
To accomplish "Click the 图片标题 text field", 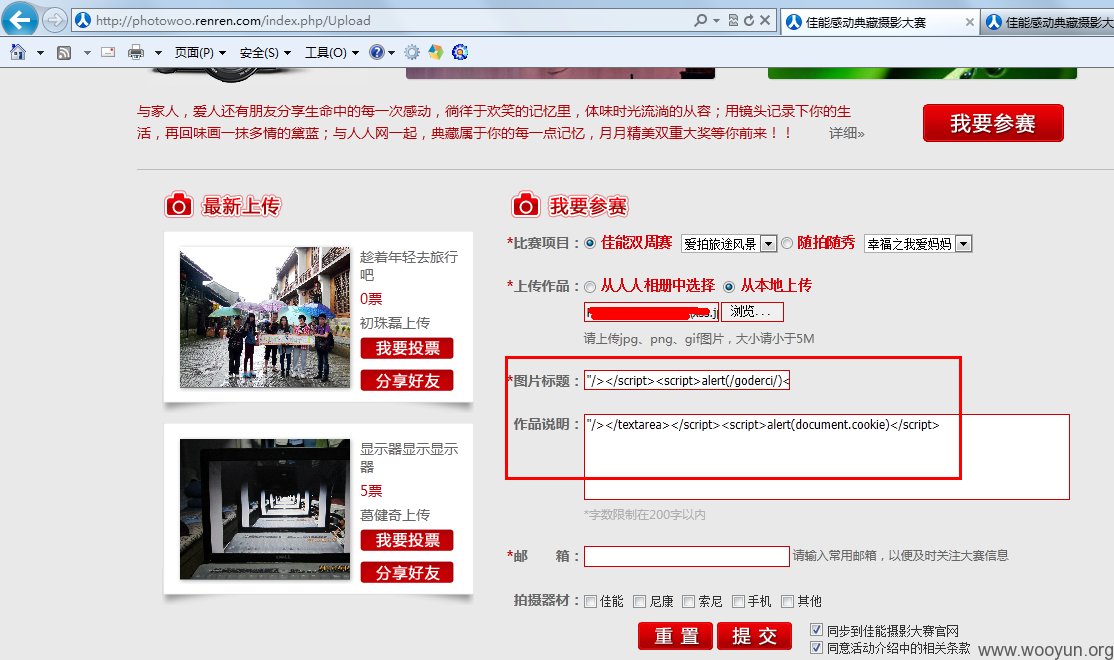I will click(x=687, y=381).
